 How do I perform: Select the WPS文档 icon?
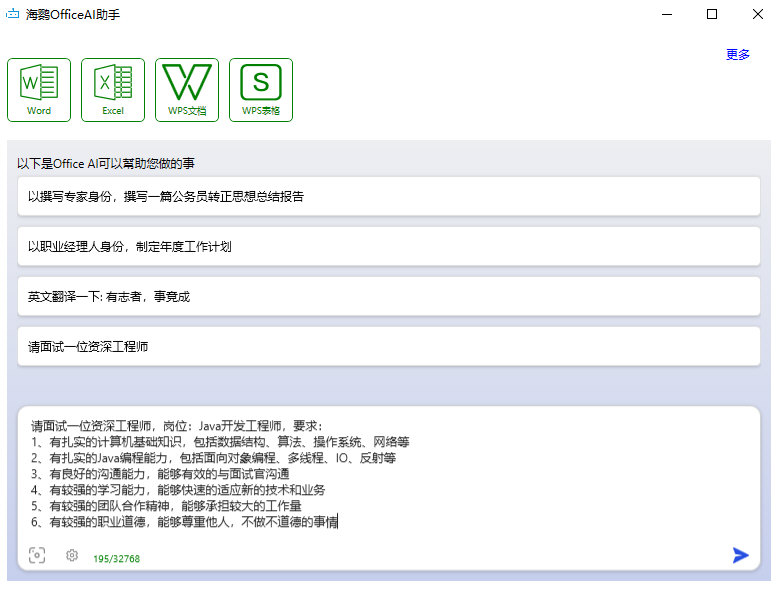click(187, 90)
